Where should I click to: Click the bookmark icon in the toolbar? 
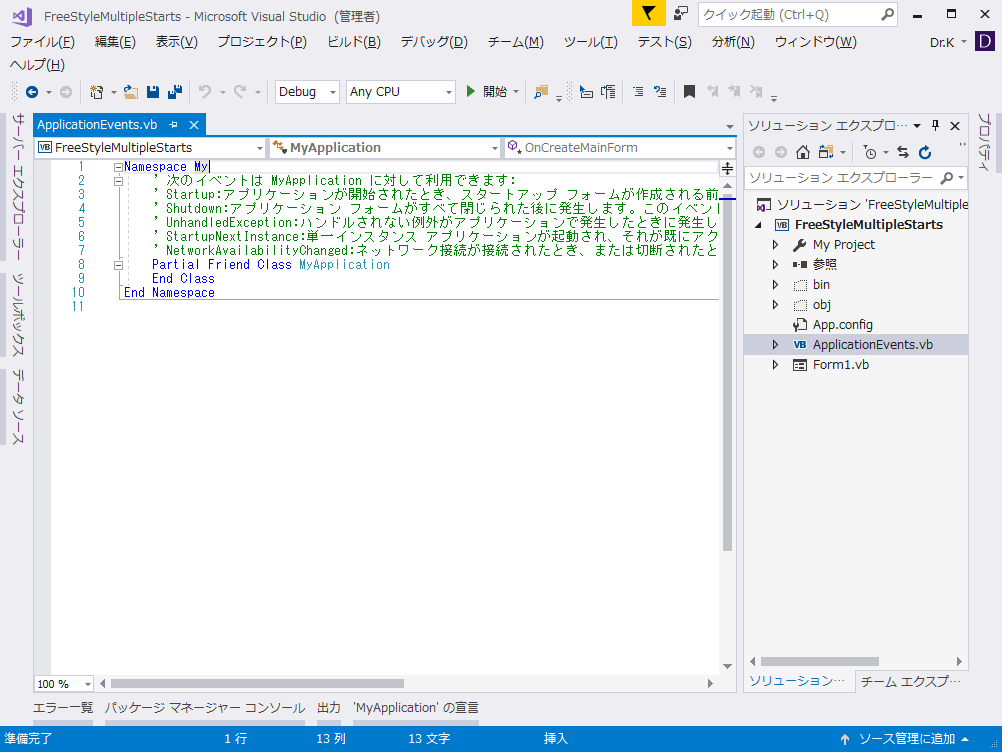[688, 91]
